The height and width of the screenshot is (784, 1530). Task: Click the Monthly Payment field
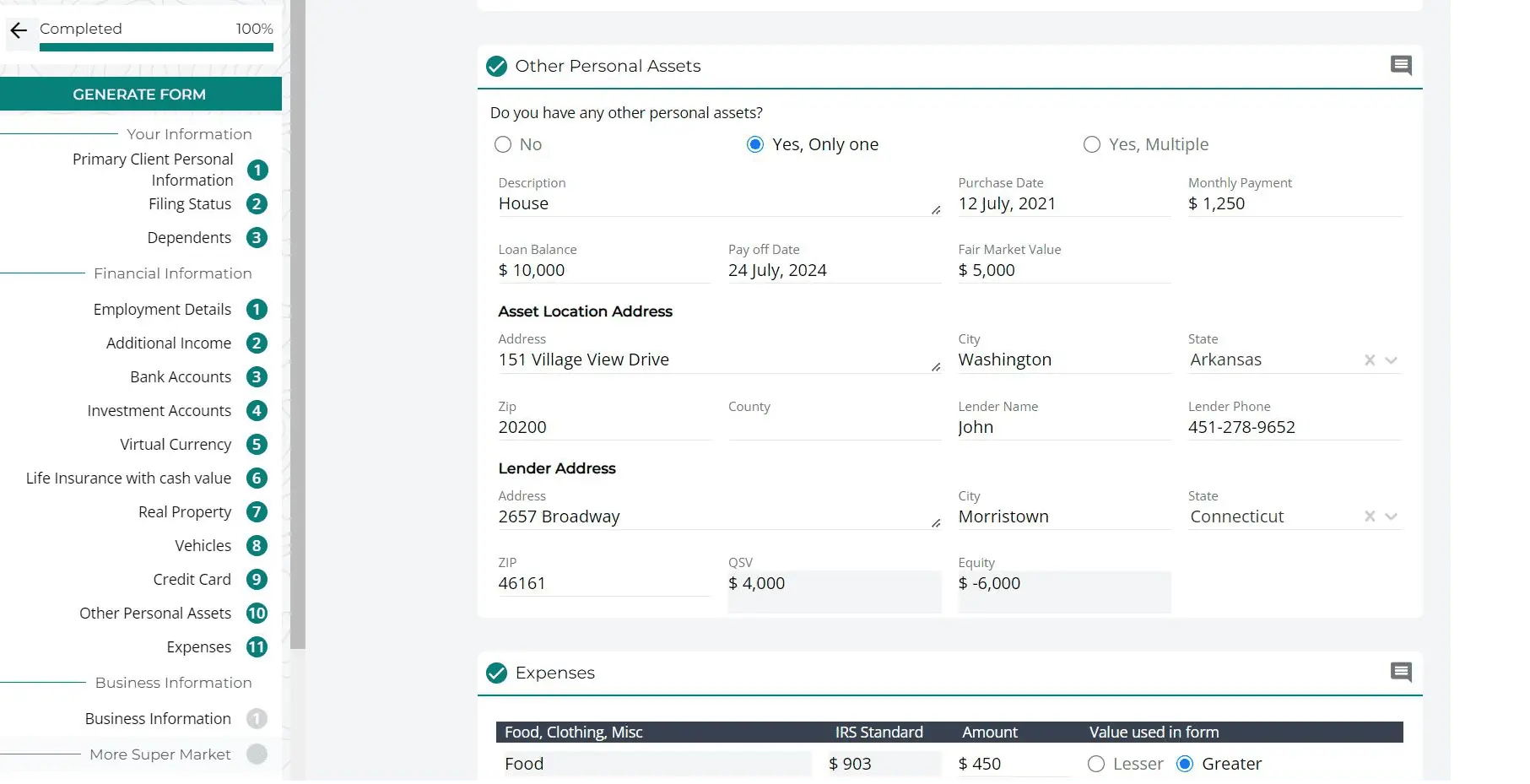[1295, 203]
